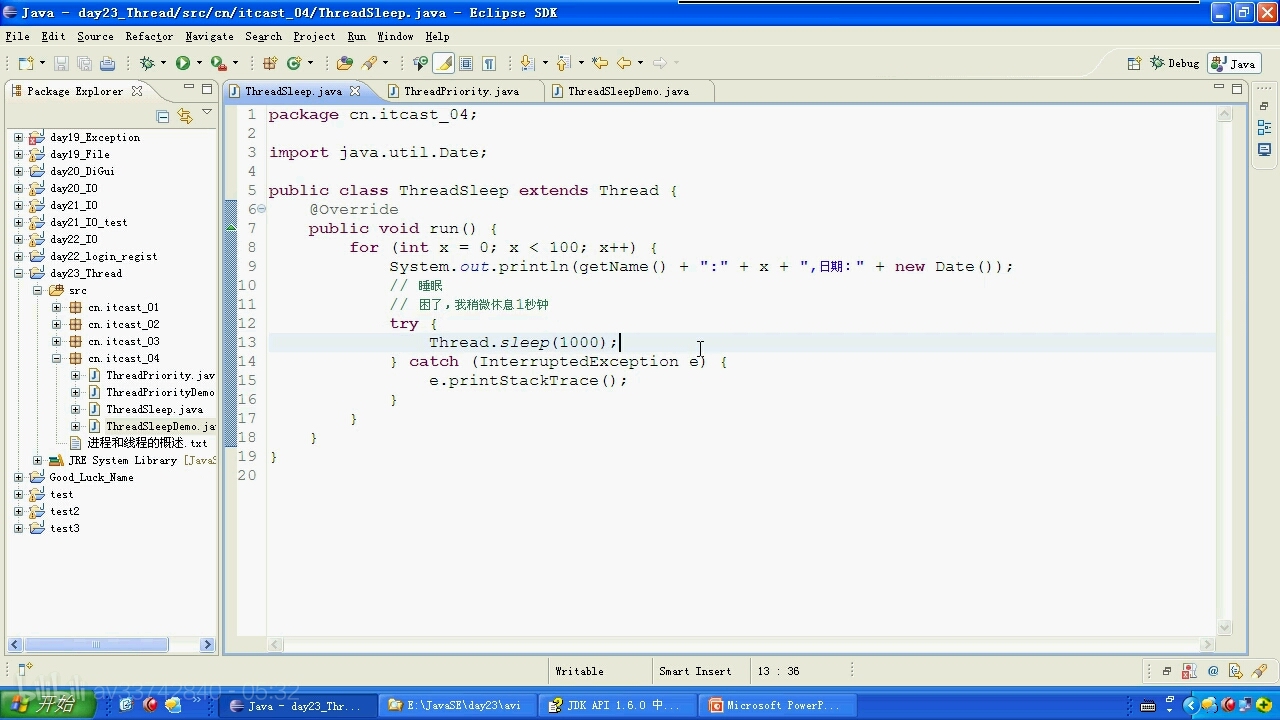
Task: Switch to ThreadSleepDemo.java editor tab
Action: coord(628,91)
